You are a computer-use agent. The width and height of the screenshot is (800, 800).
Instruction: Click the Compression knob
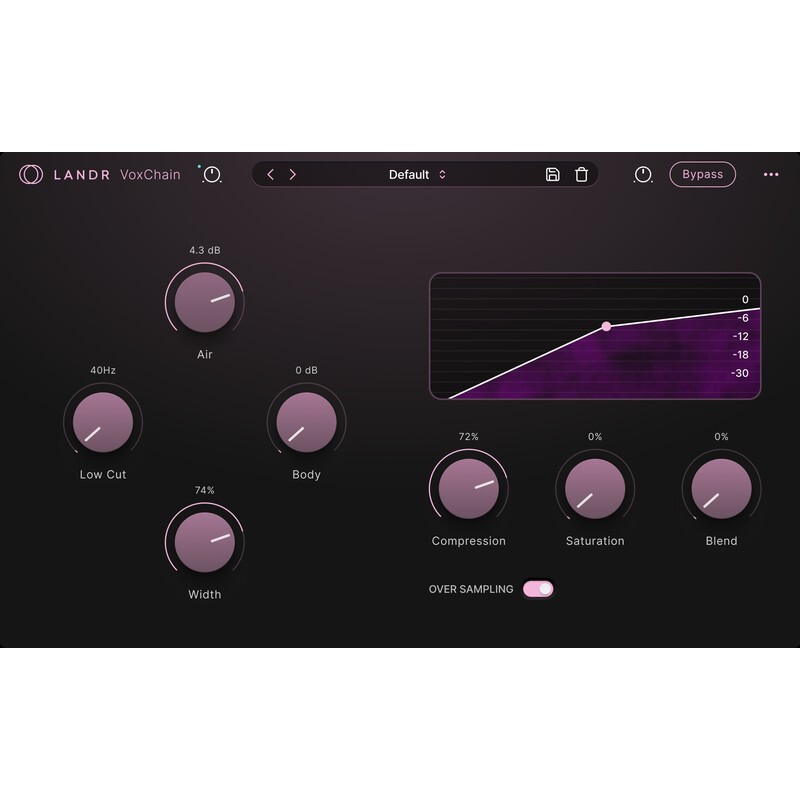[x=469, y=489]
